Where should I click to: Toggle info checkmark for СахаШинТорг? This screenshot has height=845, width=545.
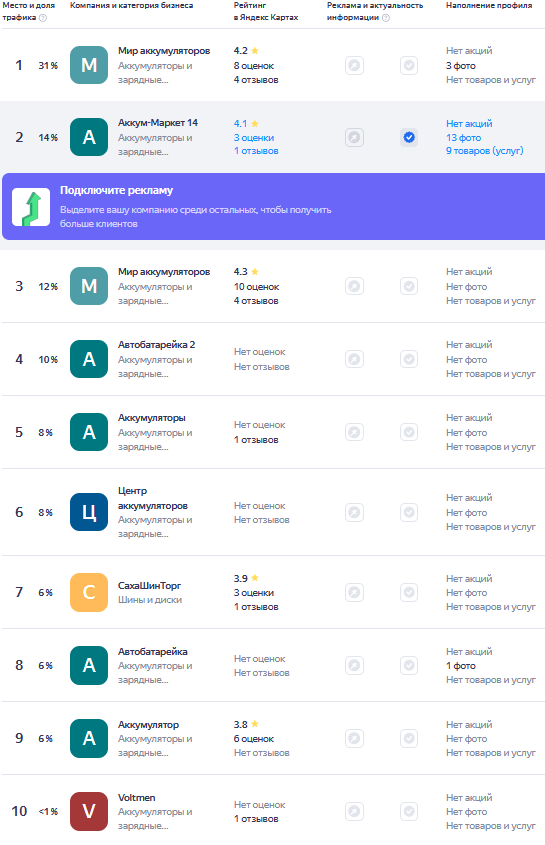[x=409, y=592]
